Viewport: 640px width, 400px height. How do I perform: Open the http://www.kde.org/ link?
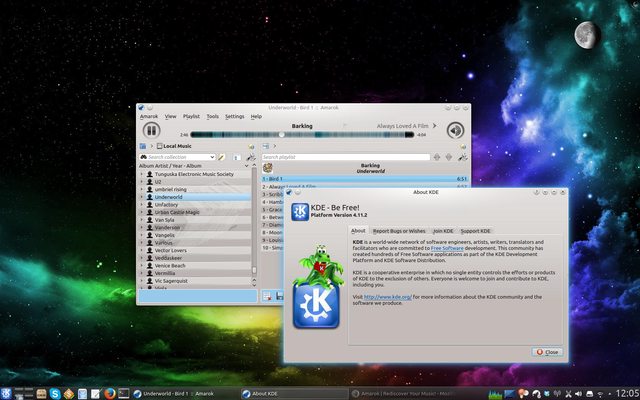click(x=387, y=297)
